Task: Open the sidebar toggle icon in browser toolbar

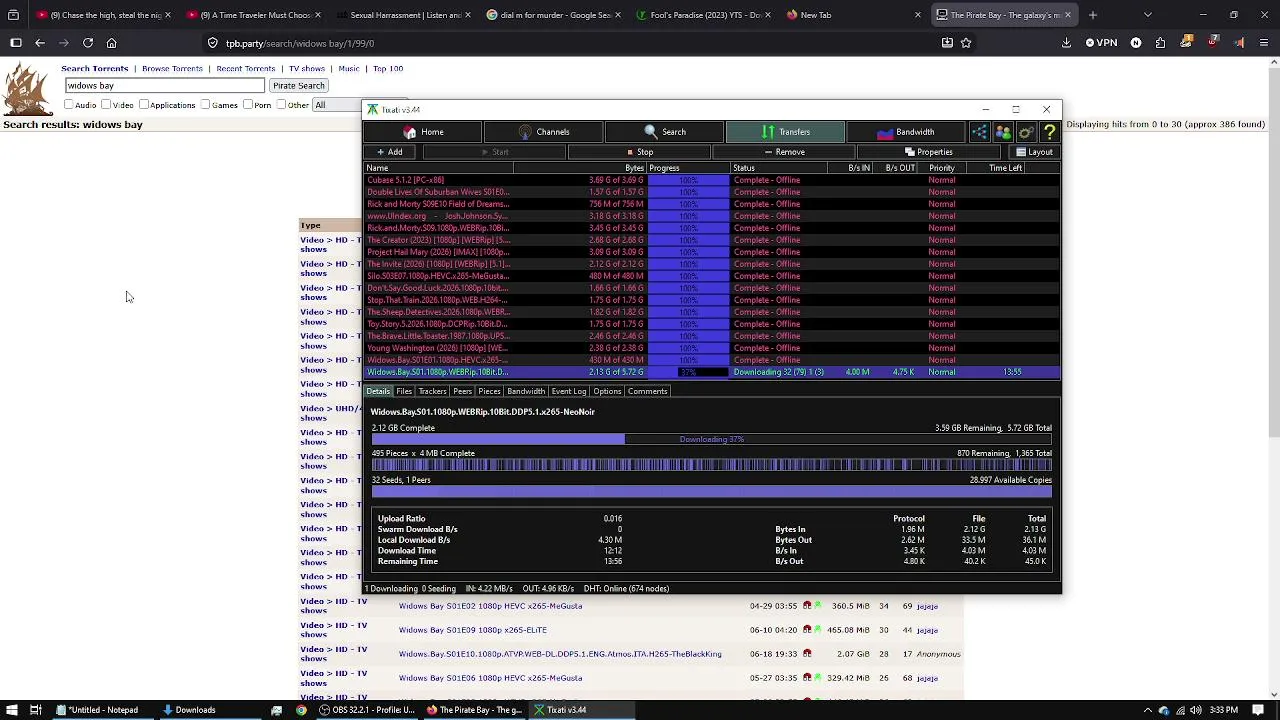Action: [16, 43]
